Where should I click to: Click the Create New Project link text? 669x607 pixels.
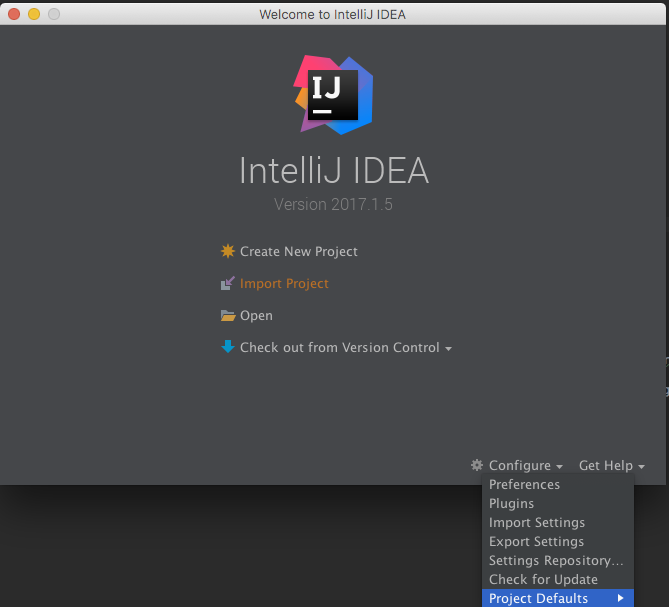tap(298, 251)
